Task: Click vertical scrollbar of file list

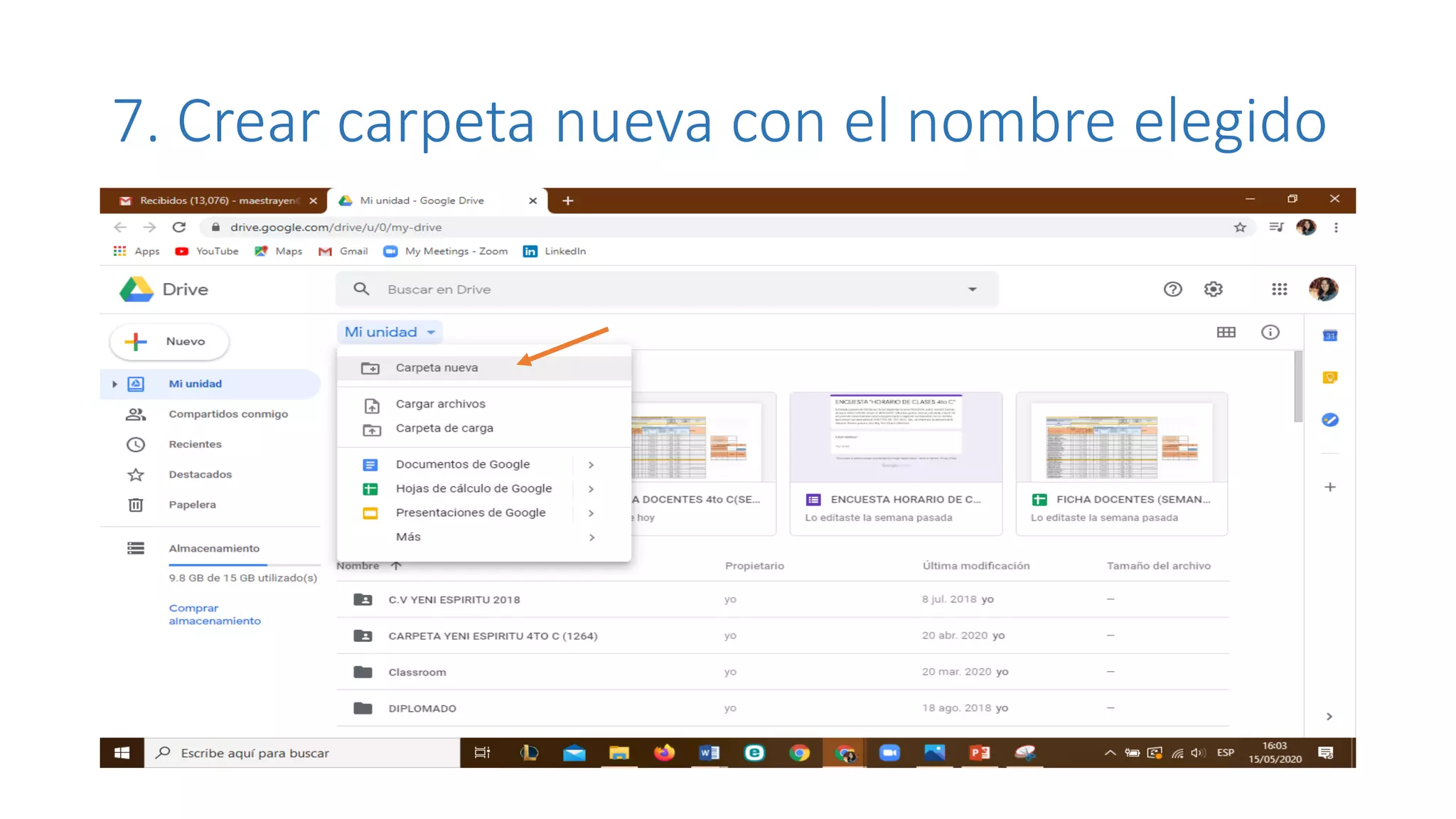Action: coord(1298,387)
